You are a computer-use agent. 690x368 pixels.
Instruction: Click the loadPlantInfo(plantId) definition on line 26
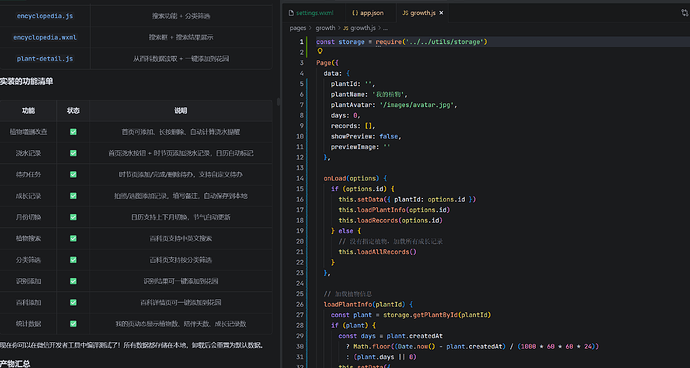364,304
